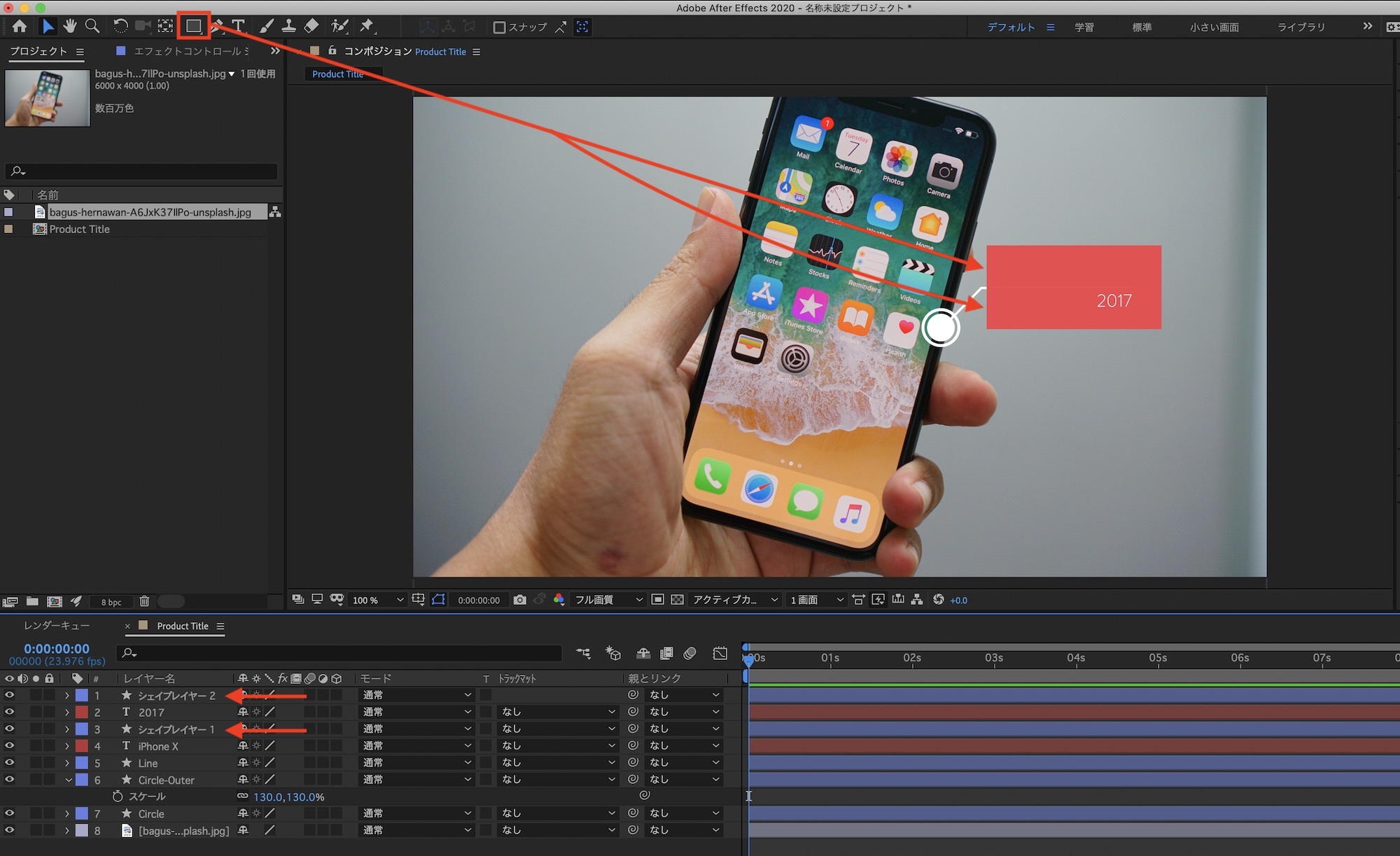The image size is (1400, 856).
Task: Switch to the 学習 workspace
Action: coord(1084,27)
